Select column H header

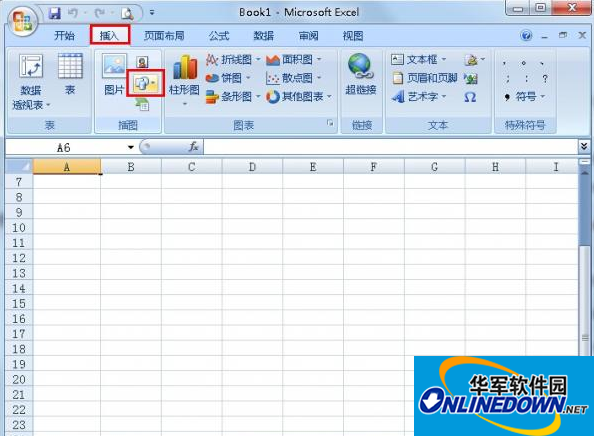point(495,167)
